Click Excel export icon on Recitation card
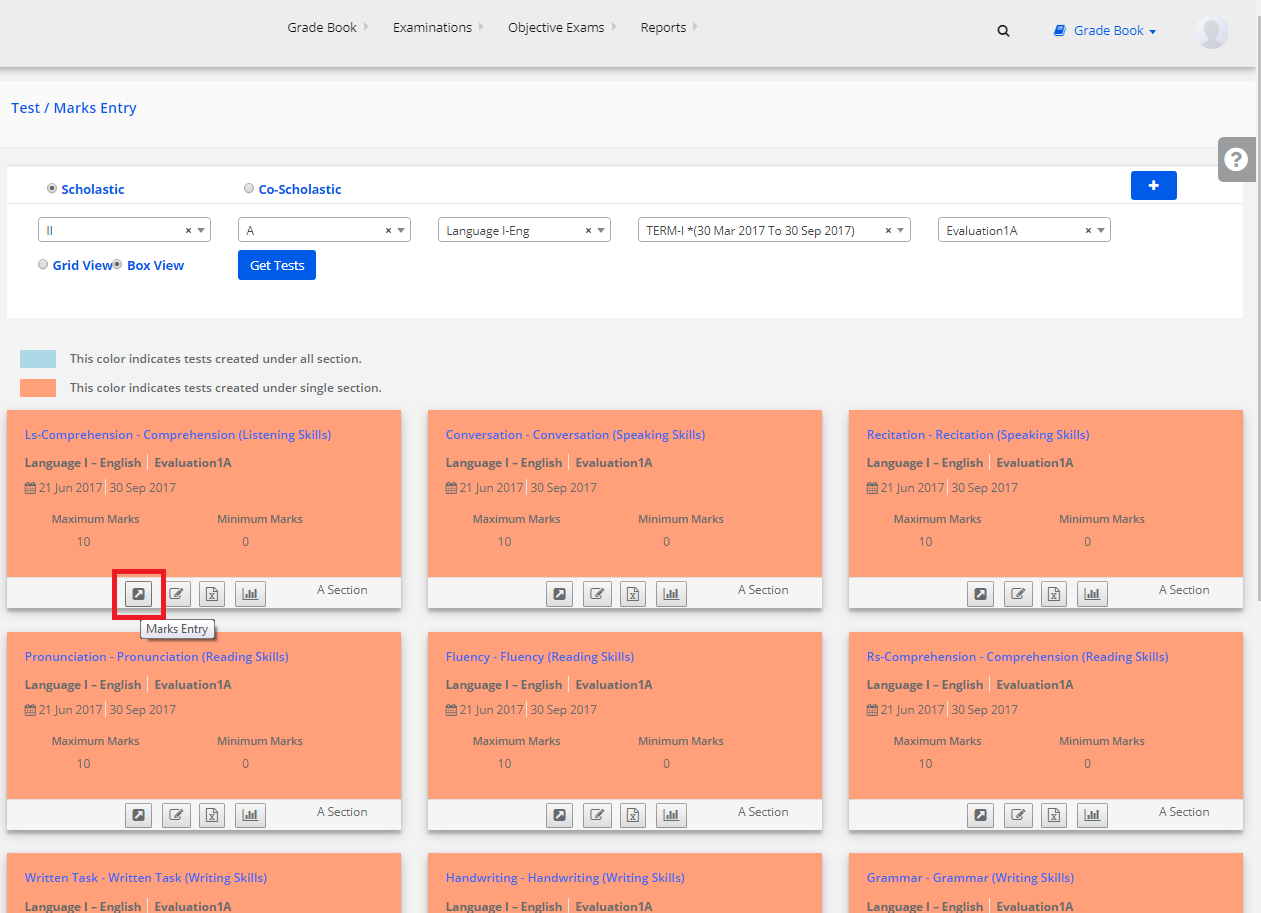The width and height of the screenshot is (1261, 913). (x=1054, y=594)
